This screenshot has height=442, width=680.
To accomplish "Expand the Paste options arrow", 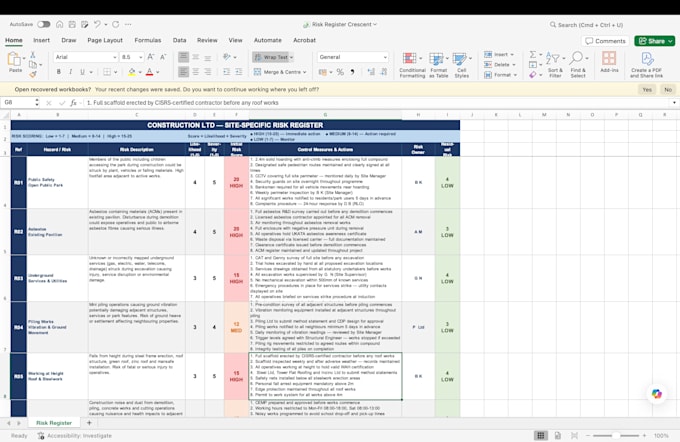I will 24,58.
